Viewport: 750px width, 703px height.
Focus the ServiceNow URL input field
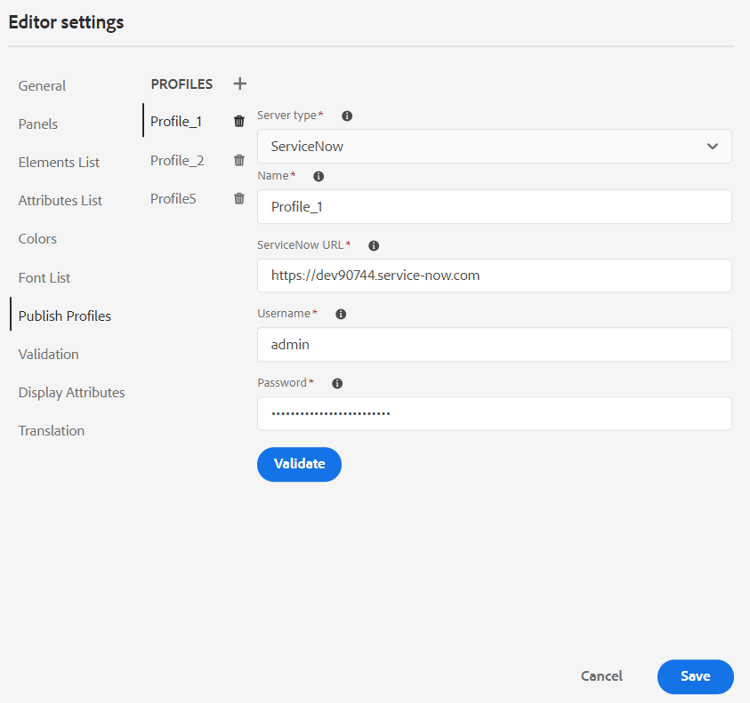point(494,275)
